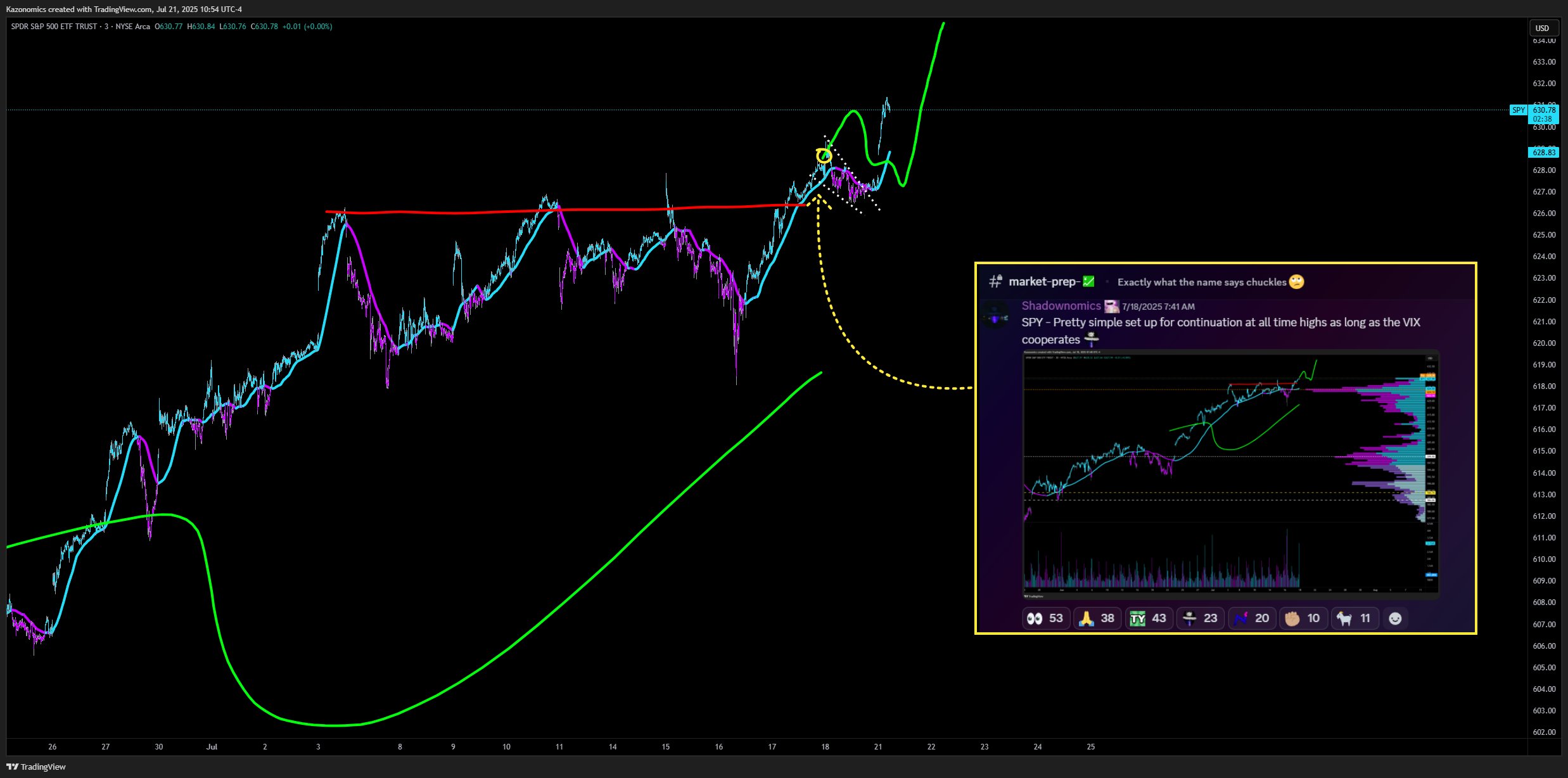Toggle the UFO emoji reaction with 23
The height and width of the screenshot is (778, 1568).
(x=1201, y=618)
